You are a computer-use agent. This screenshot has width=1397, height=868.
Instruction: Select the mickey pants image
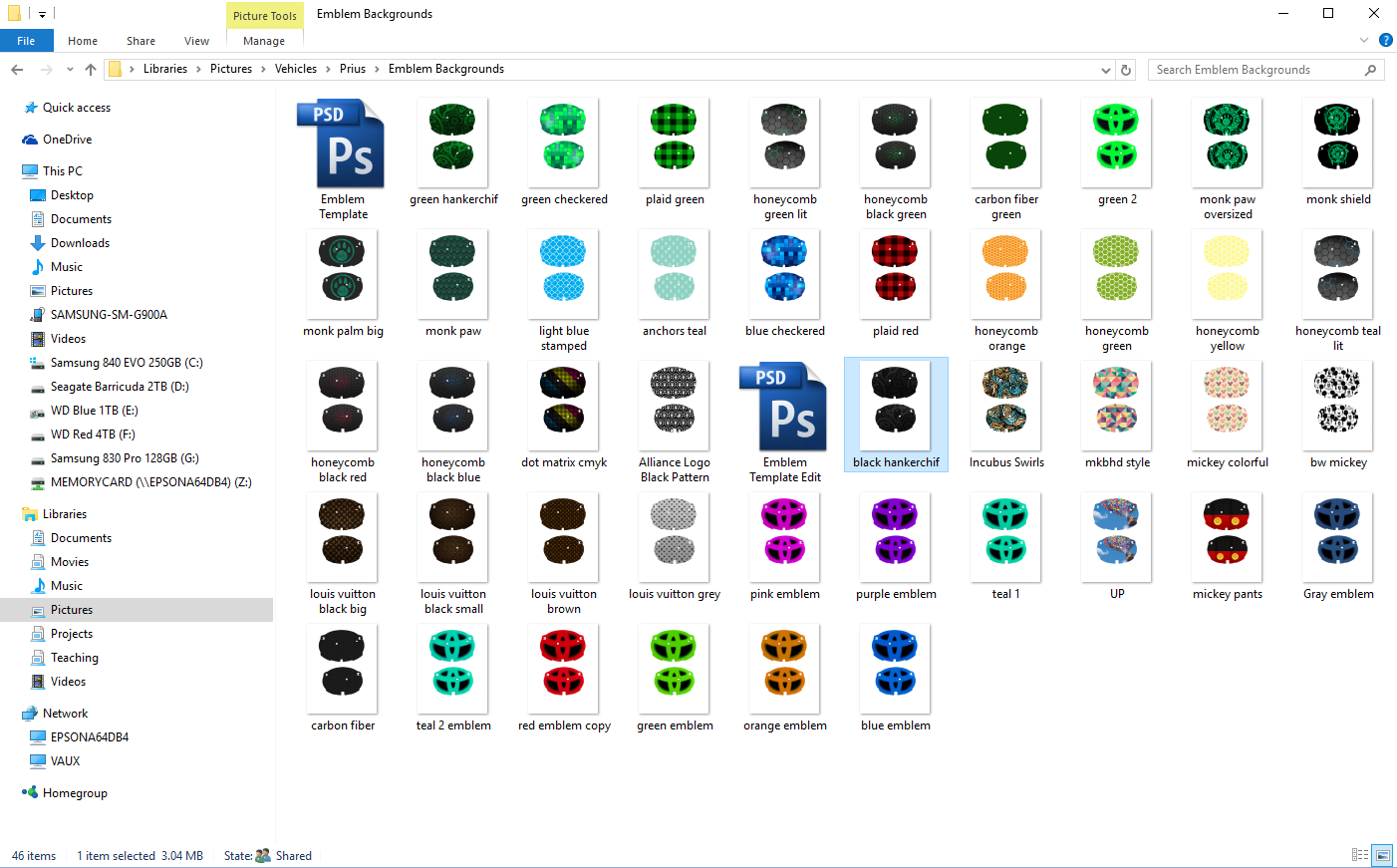(x=1228, y=538)
